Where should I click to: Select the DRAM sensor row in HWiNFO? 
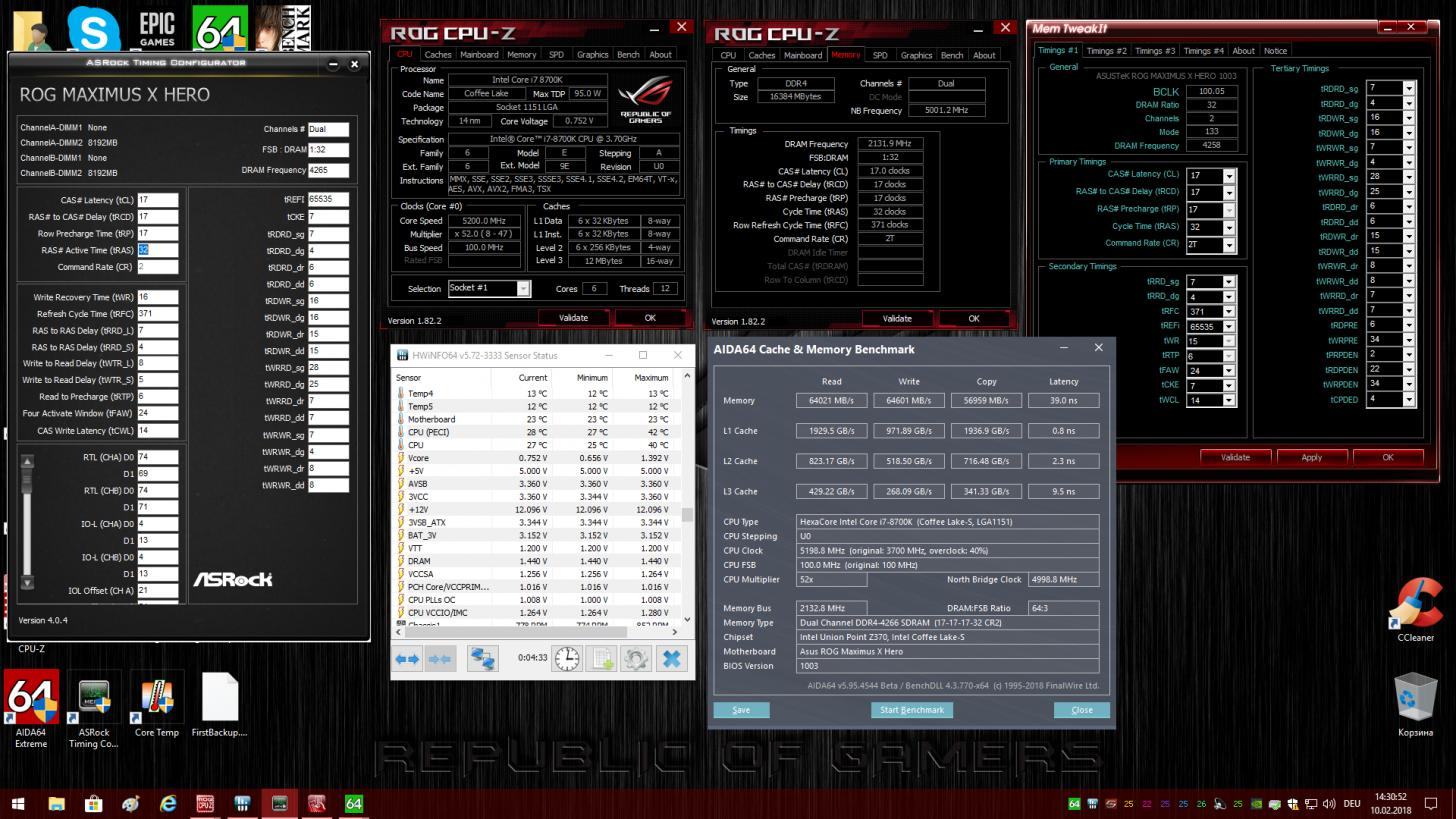pos(537,561)
